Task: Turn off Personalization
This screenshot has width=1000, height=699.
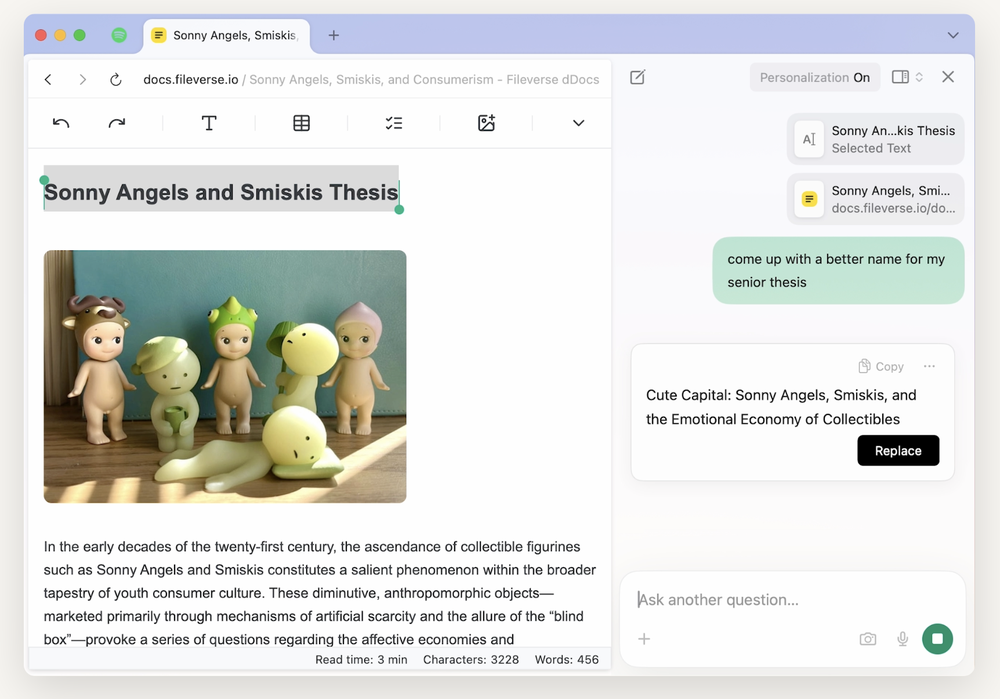Action: [x=814, y=76]
